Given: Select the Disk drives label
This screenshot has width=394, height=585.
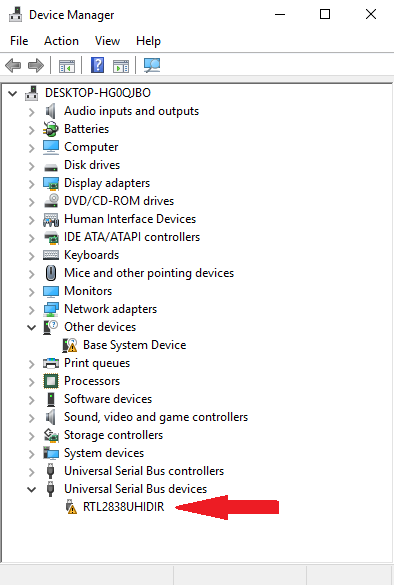Looking at the screenshot, I should click(x=92, y=165).
